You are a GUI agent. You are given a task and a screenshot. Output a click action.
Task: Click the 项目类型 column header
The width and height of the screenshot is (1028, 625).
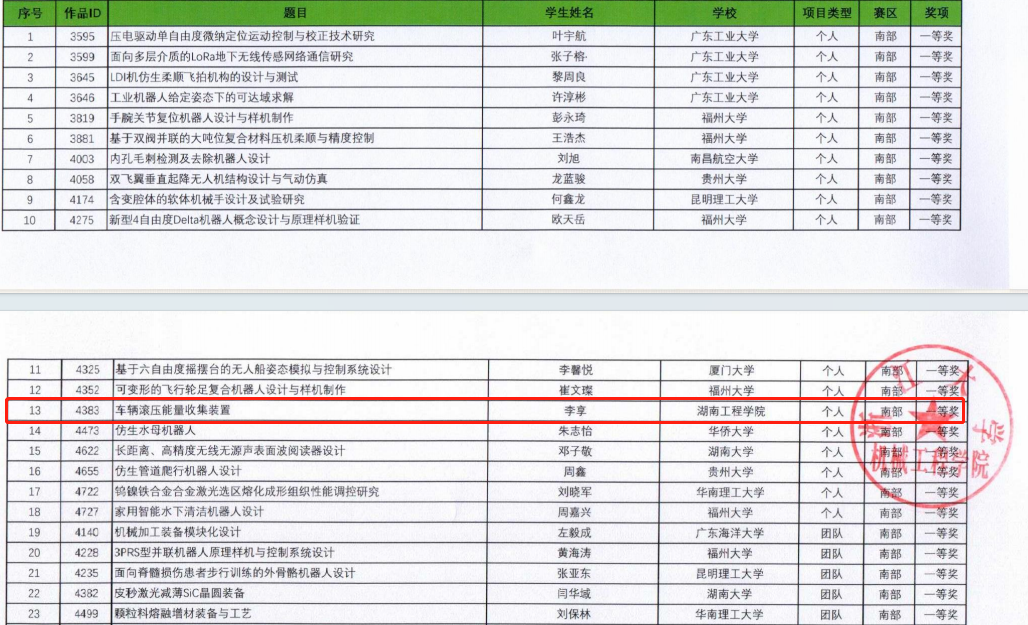click(x=827, y=13)
